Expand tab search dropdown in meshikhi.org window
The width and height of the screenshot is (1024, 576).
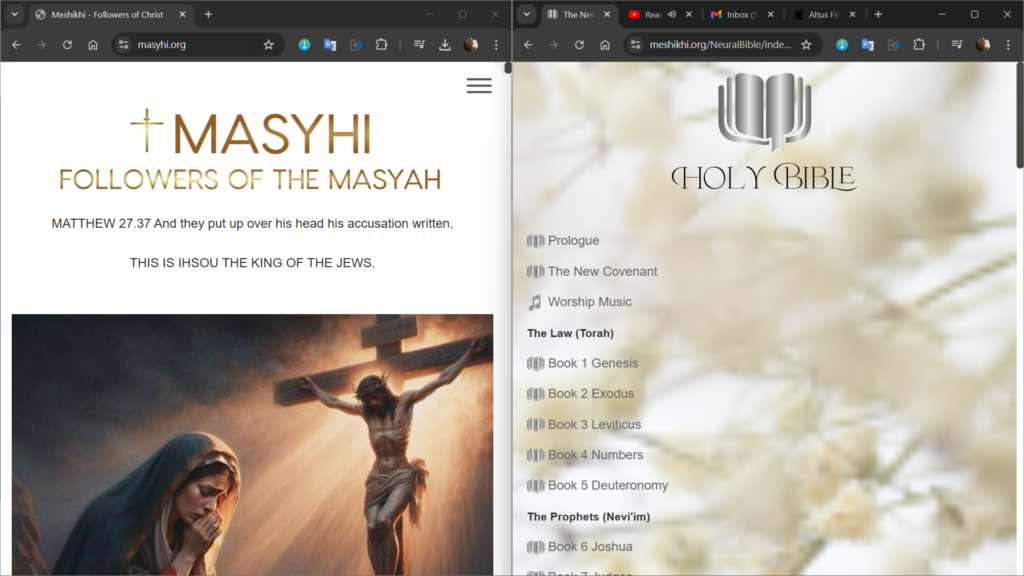click(x=527, y=15)
